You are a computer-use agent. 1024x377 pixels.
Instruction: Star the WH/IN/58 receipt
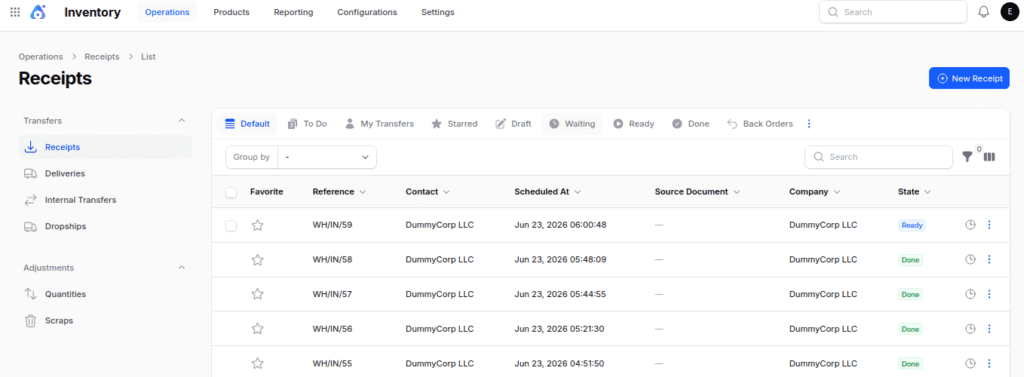click(257, 260)
